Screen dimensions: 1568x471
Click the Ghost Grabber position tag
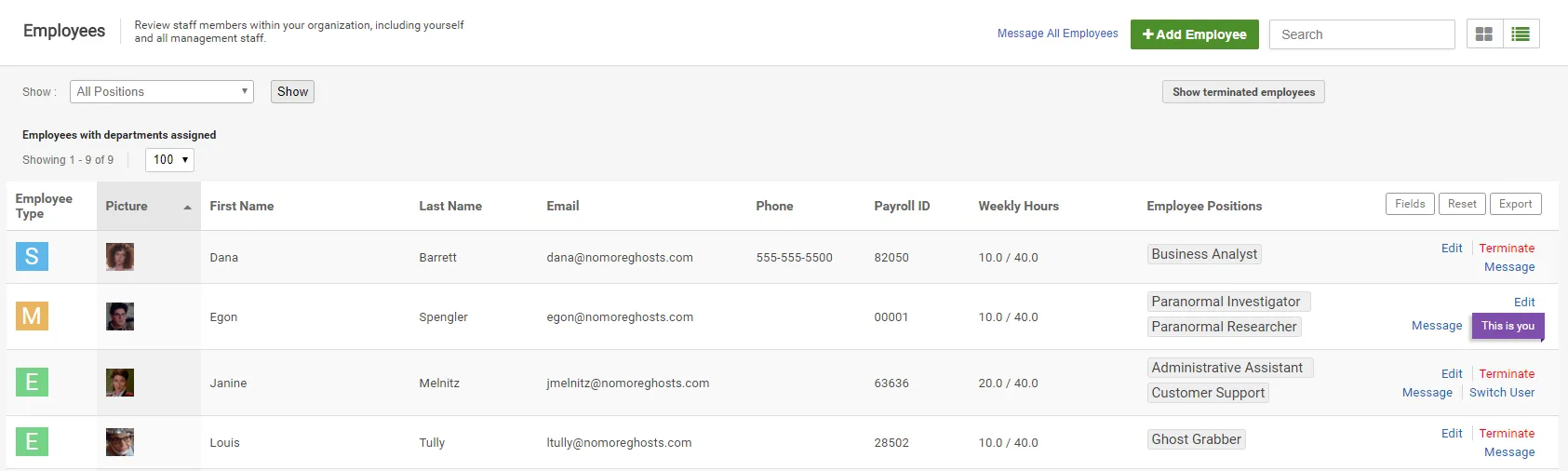1196,439
